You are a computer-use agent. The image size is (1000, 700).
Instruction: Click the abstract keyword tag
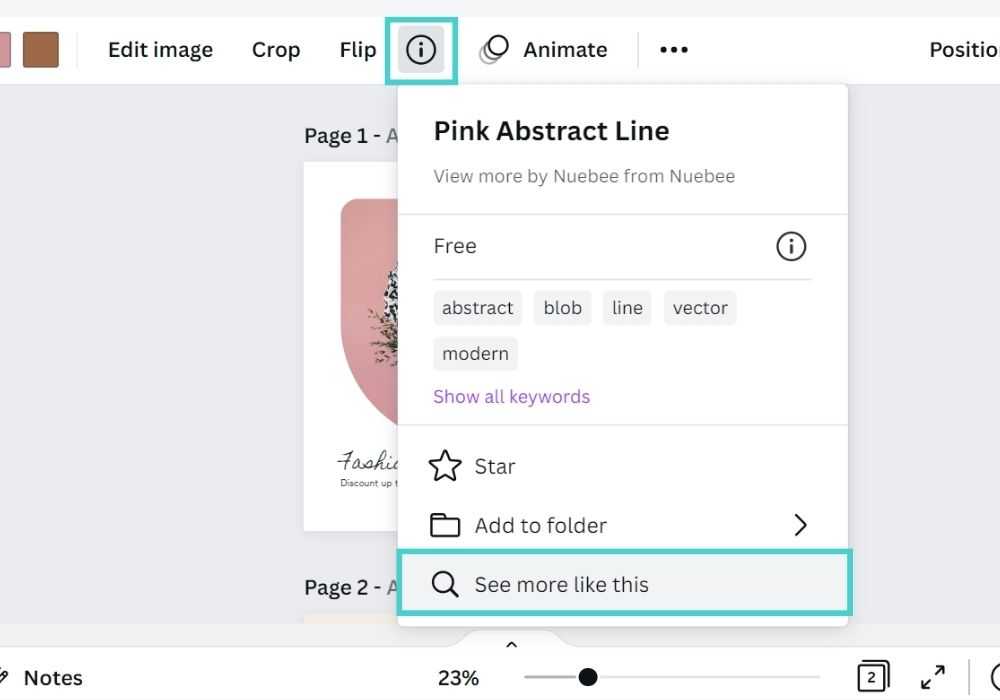click(477, 308)
